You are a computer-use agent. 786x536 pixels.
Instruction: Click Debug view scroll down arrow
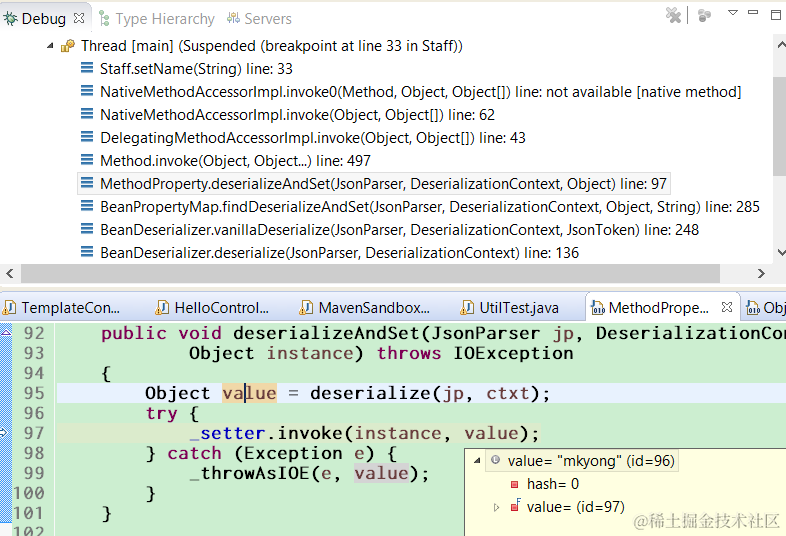pos(780,252)
